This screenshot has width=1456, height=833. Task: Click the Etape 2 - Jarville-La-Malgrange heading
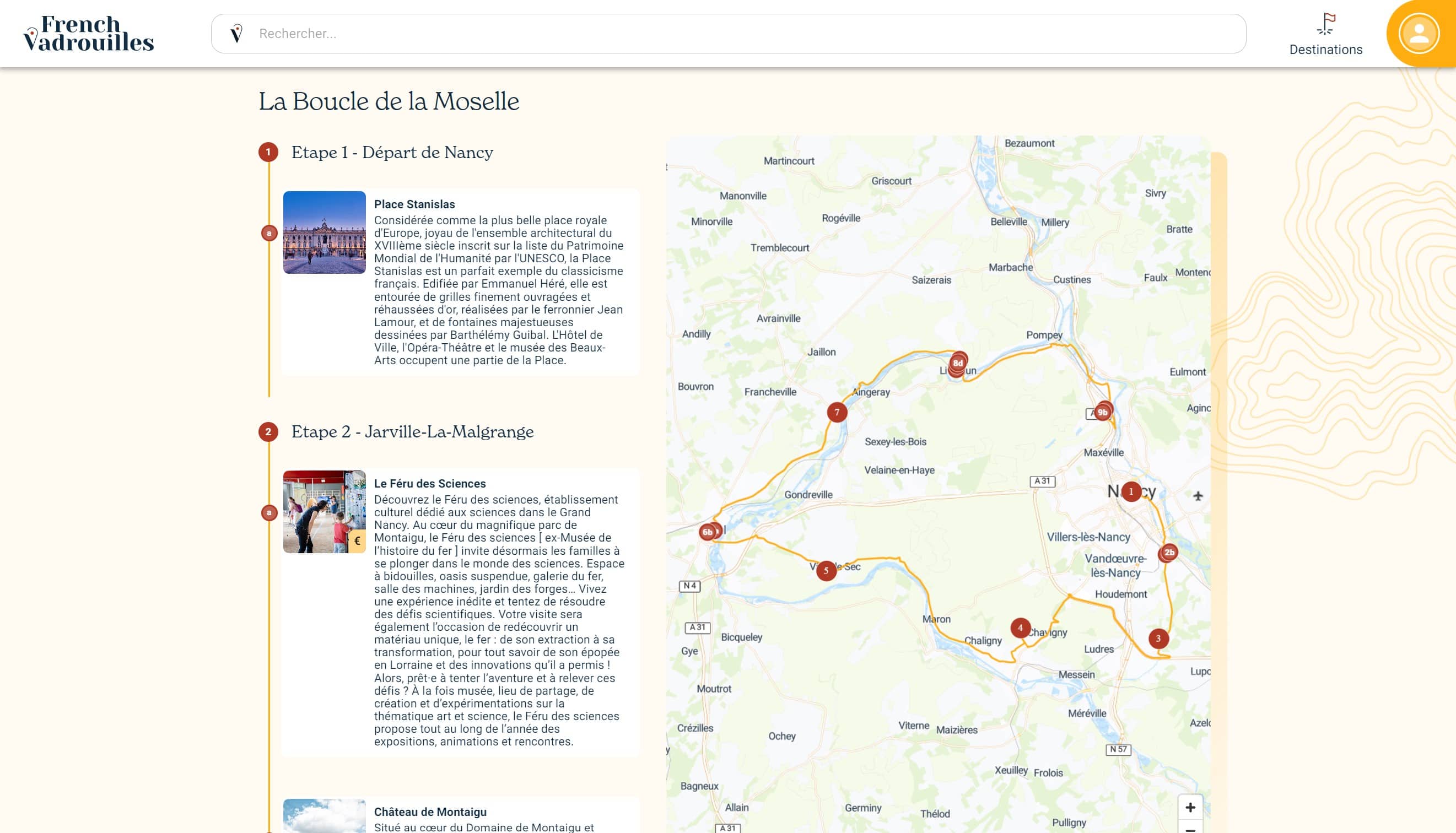(x=412, y=431)
